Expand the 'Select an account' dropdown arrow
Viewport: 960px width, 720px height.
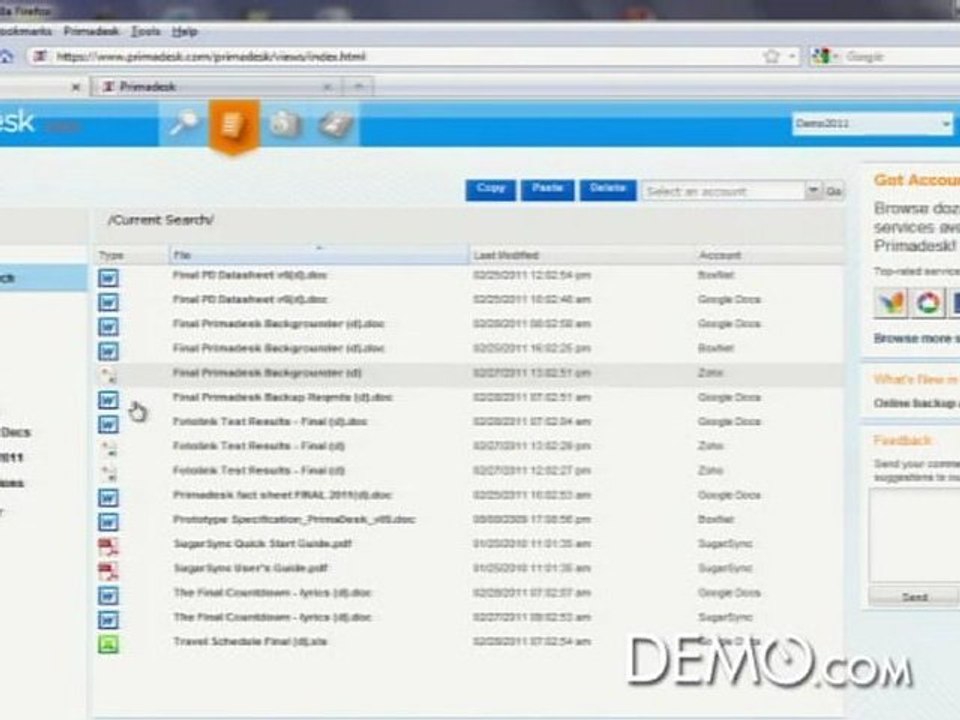coord(813,190)
